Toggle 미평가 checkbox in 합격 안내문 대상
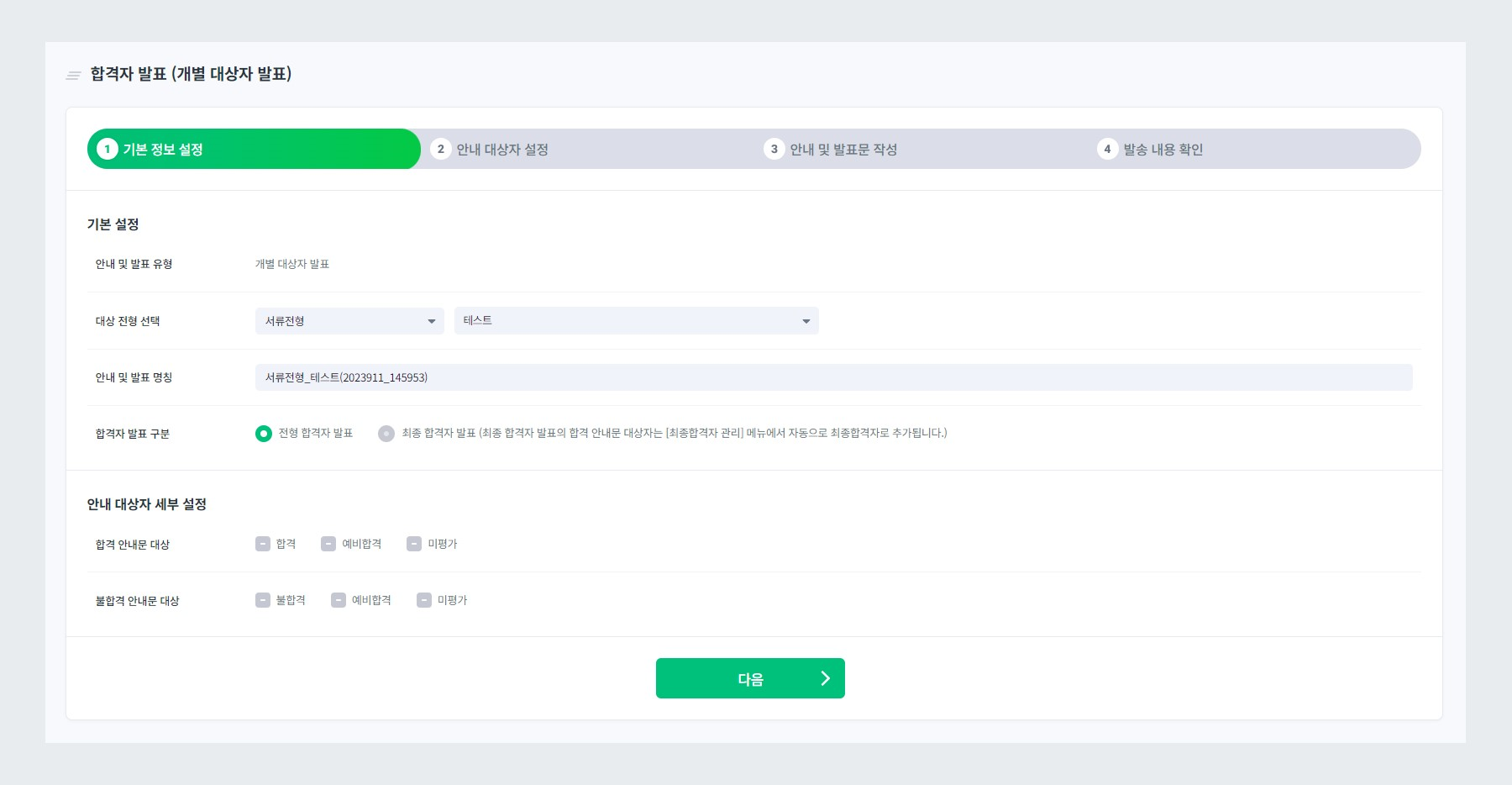Screen dimensions: 1512x785 pos(414,544)
